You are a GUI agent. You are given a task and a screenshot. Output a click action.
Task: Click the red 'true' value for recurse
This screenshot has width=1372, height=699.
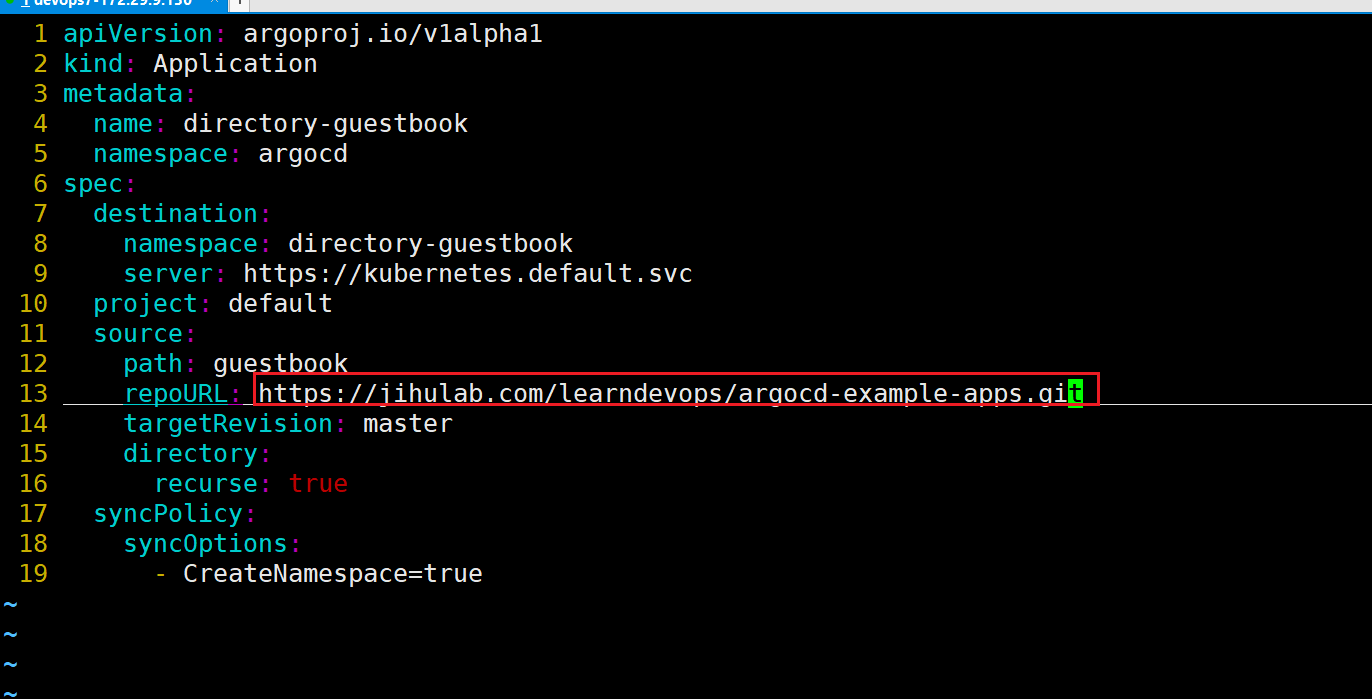coord(318,484)
